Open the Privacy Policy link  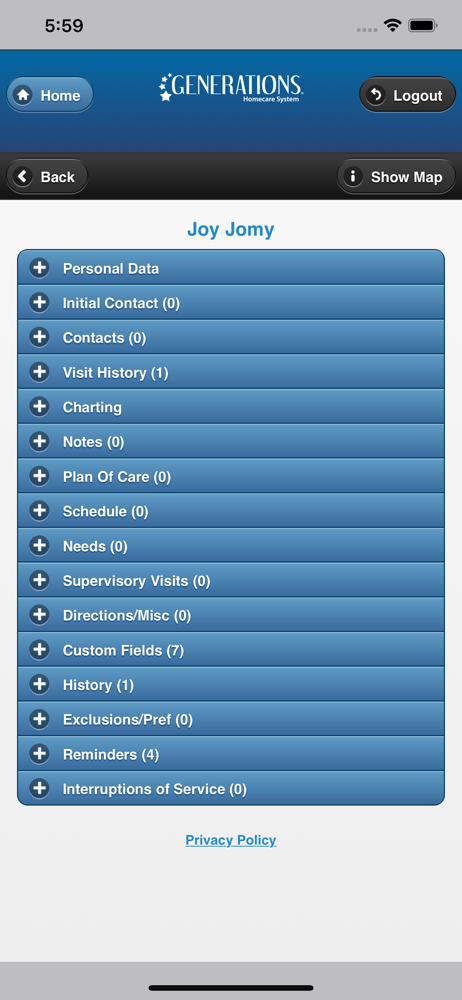(231, 840)
